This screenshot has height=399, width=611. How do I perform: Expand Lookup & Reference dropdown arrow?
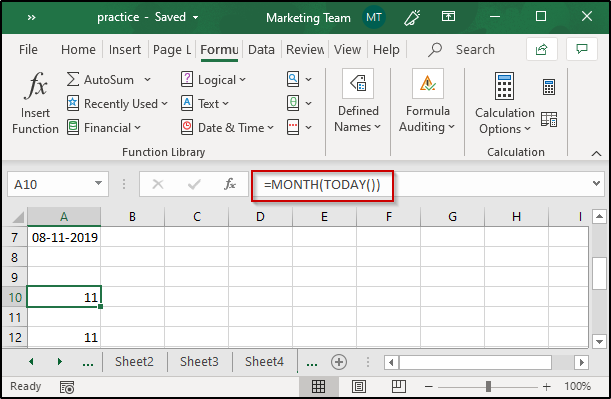308,79
